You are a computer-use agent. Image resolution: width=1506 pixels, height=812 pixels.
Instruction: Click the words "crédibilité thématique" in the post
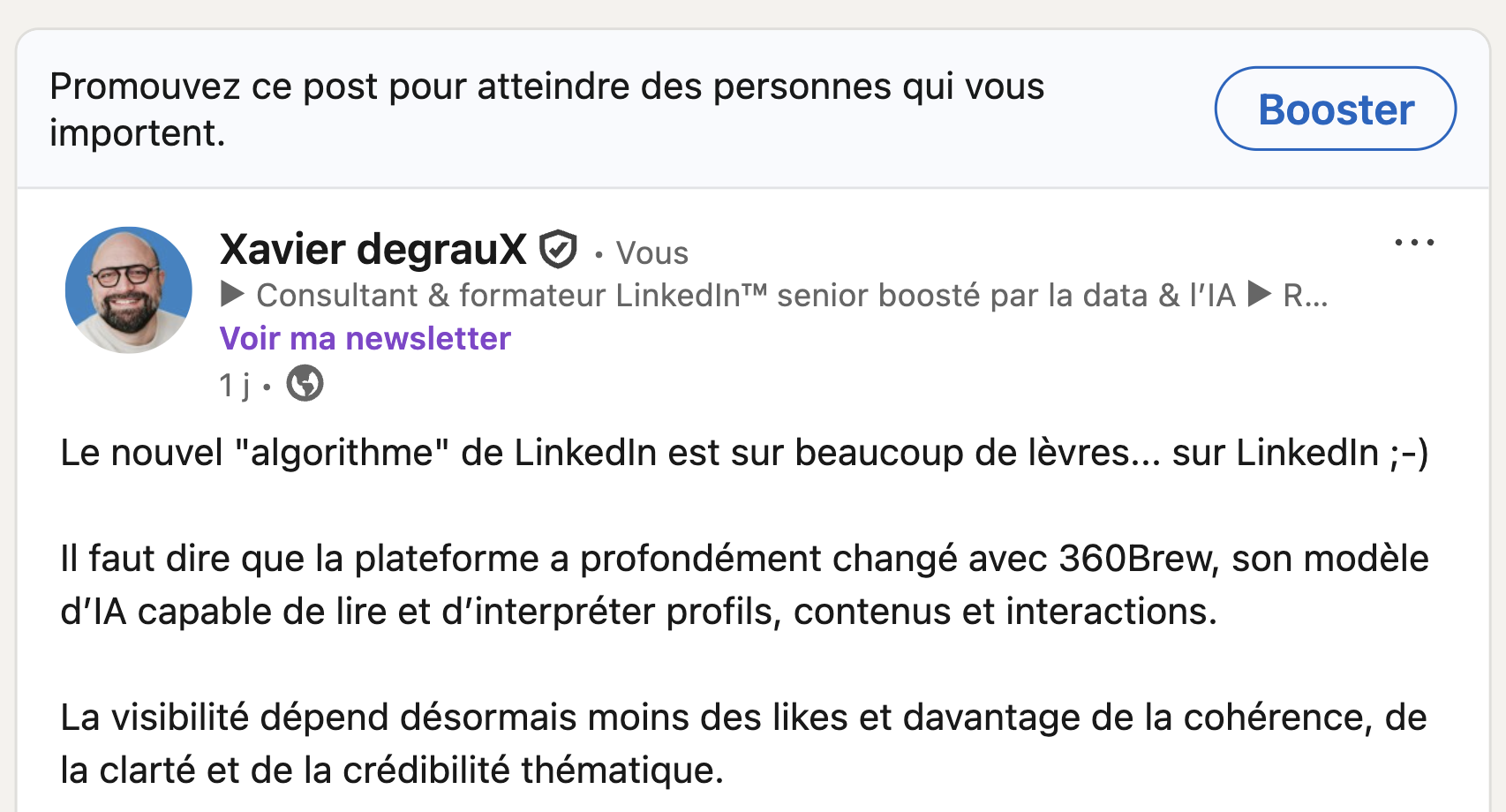pyautogui.click(x=532, y=771)
